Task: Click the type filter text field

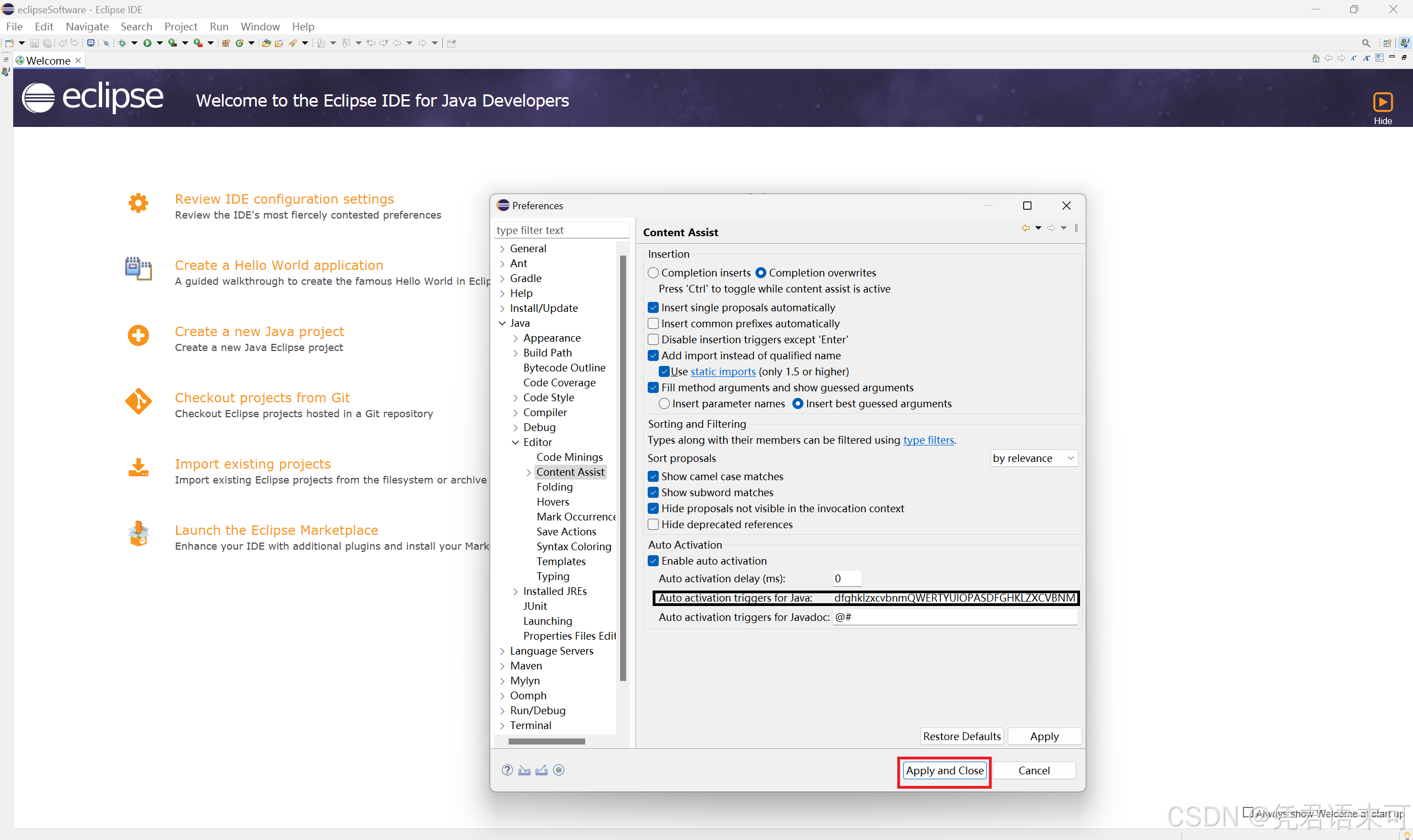Action: (x=562, y=230)
